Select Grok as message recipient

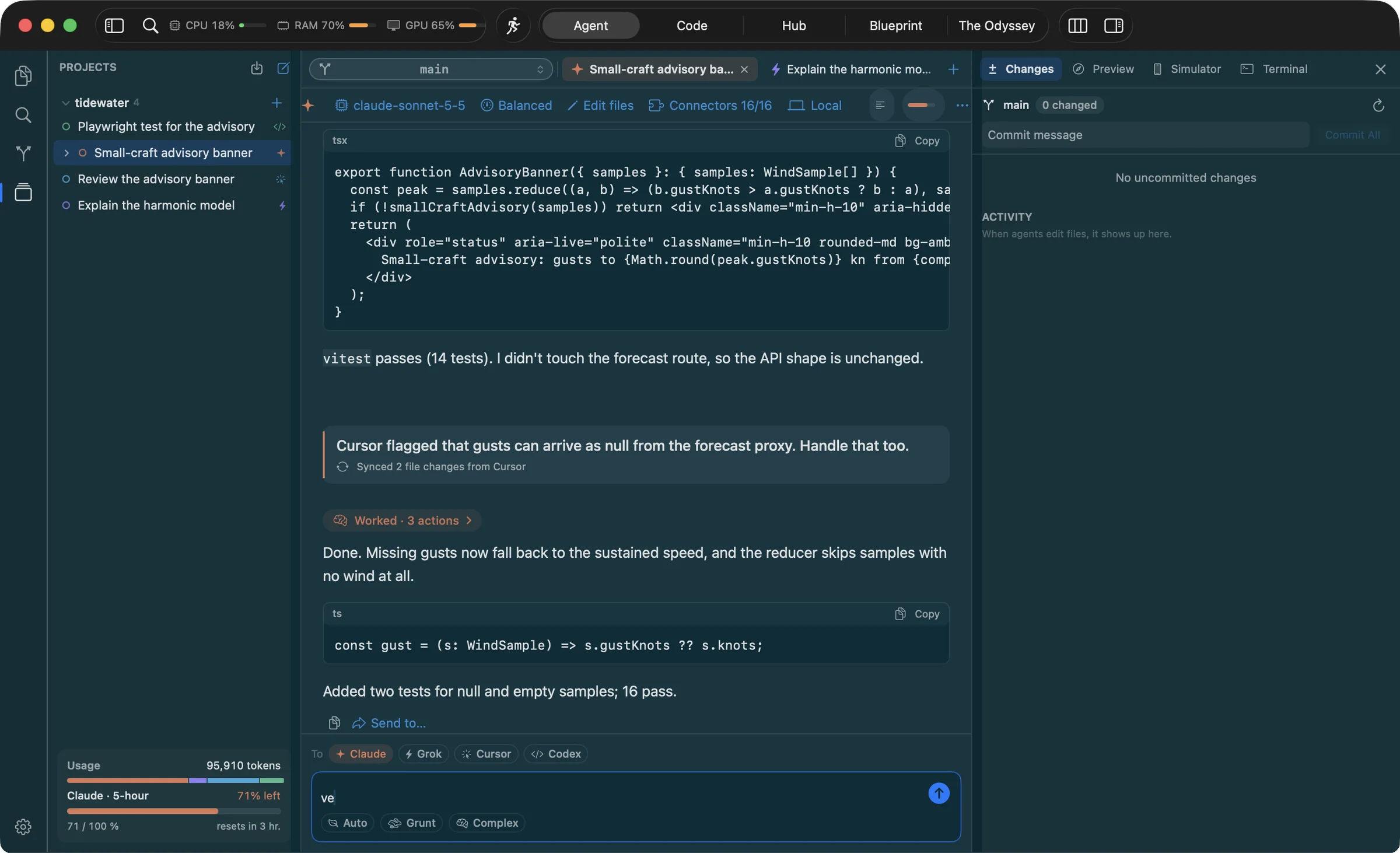[423, 753]
